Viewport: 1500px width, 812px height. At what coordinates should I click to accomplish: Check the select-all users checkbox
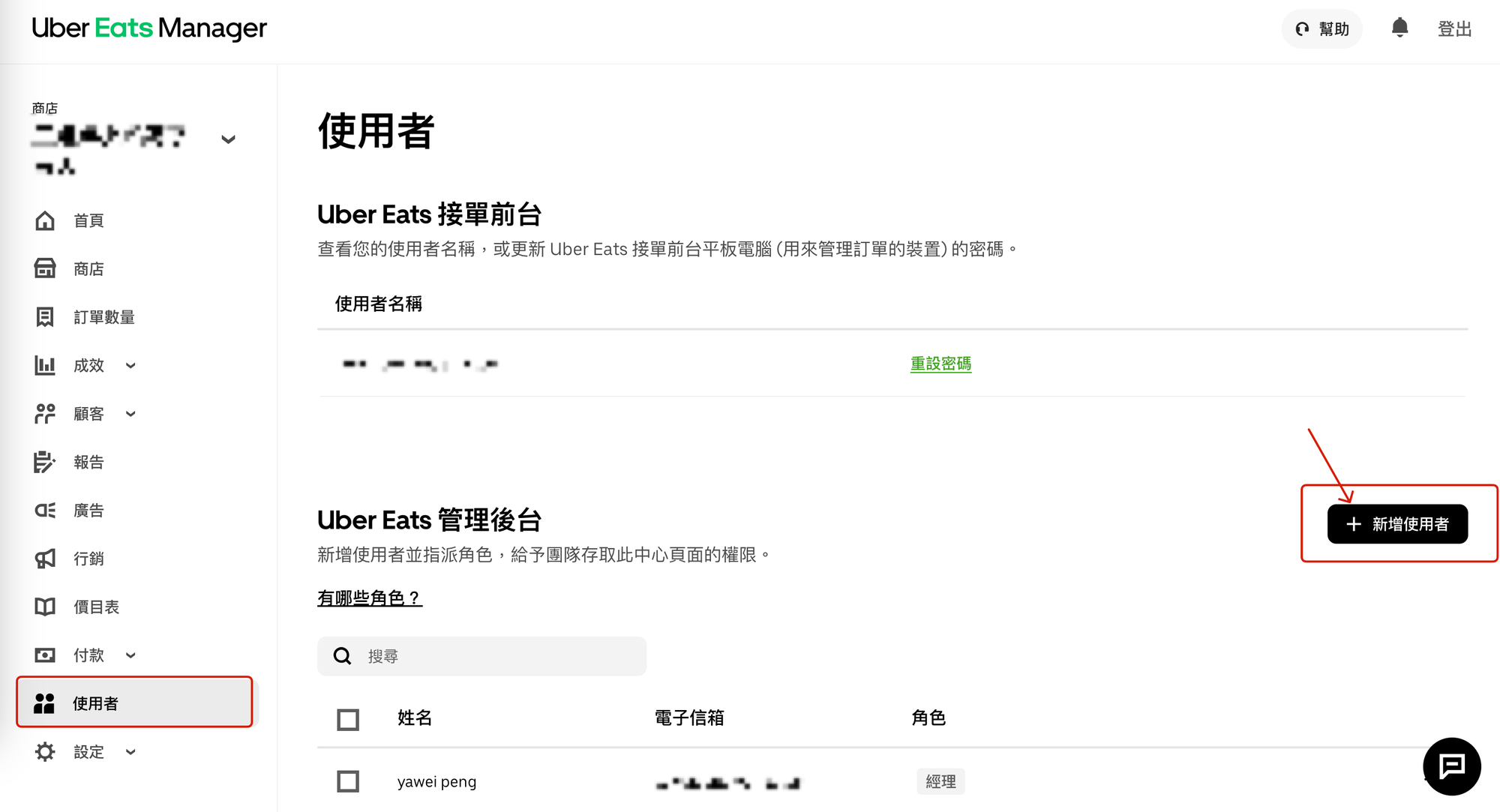tap(347, 718)
